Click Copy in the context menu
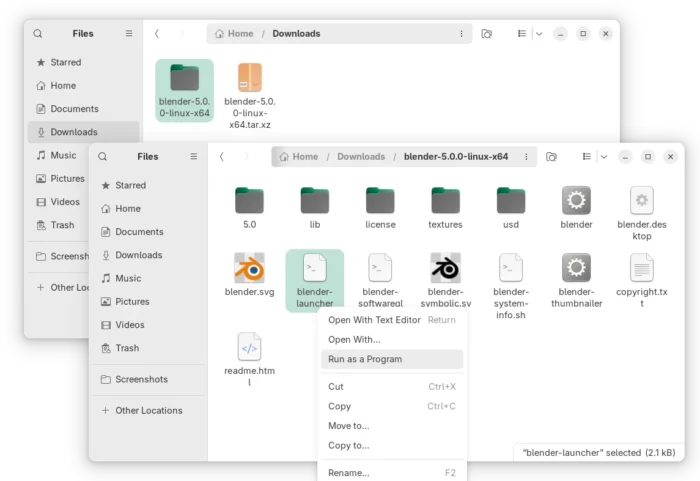Image resolution: width=700 pixels, height=481 pixels. point(340,406)
